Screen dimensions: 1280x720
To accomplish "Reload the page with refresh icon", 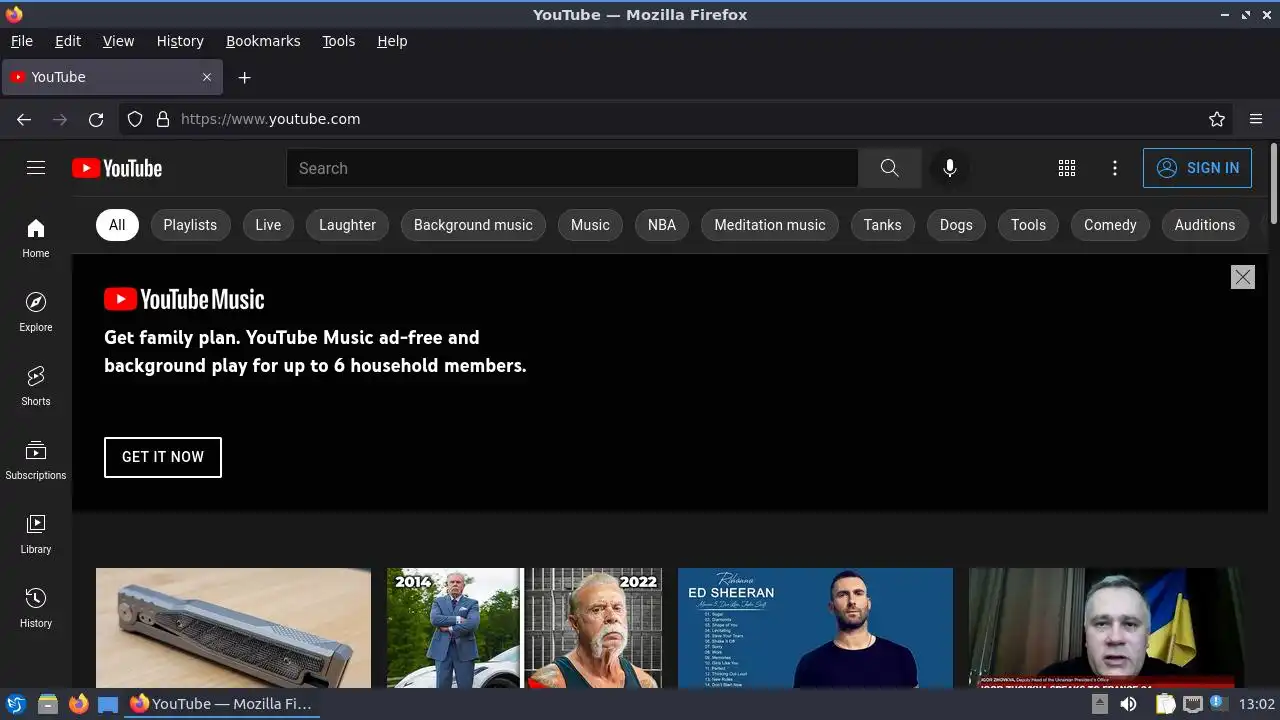I will pyautogui.click(x=96, y=119).
